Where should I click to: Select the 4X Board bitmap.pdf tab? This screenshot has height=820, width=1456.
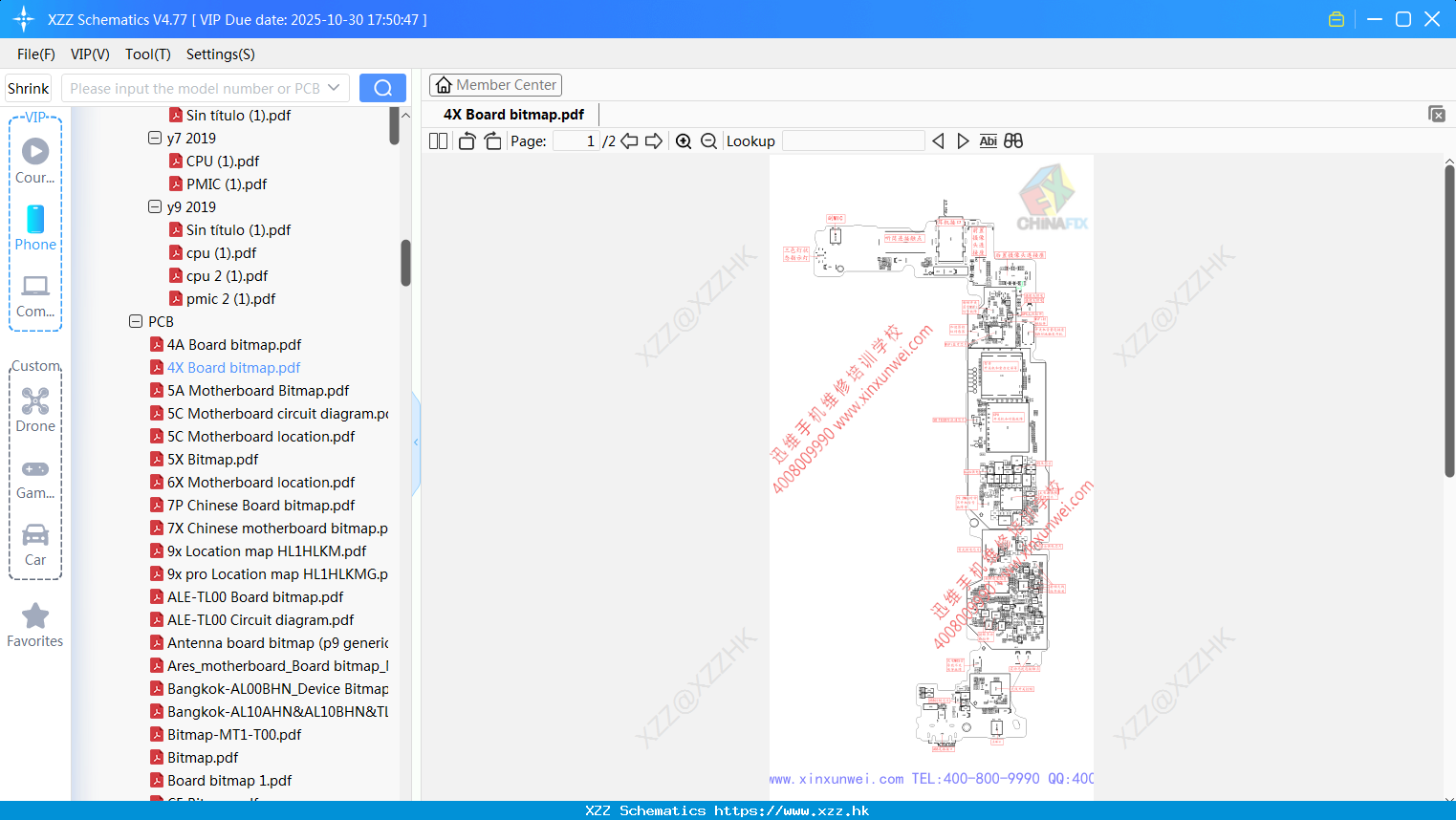(x=513, y=115)
